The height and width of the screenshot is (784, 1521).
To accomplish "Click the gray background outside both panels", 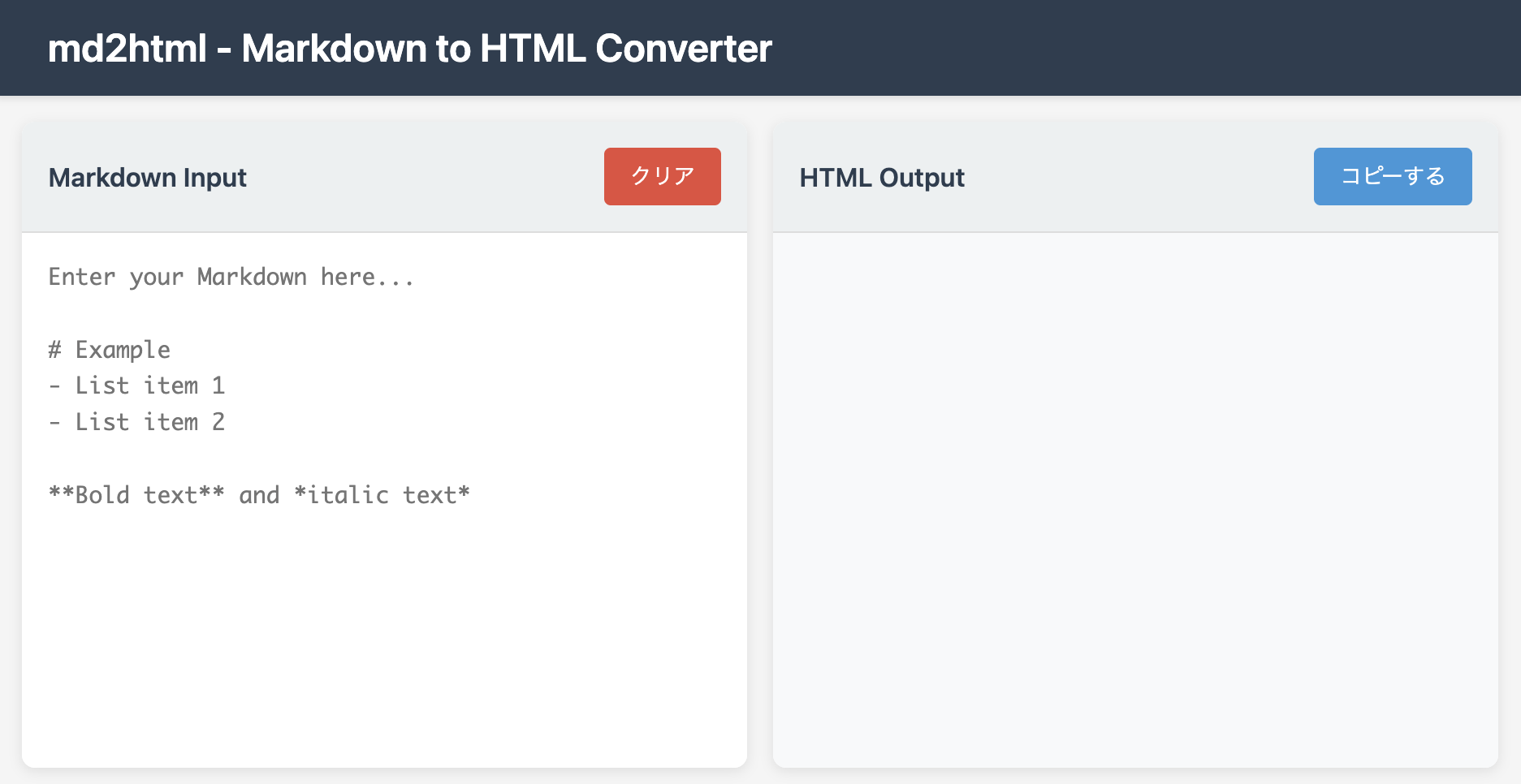I will pyautogui.click(x=760, y=775).
